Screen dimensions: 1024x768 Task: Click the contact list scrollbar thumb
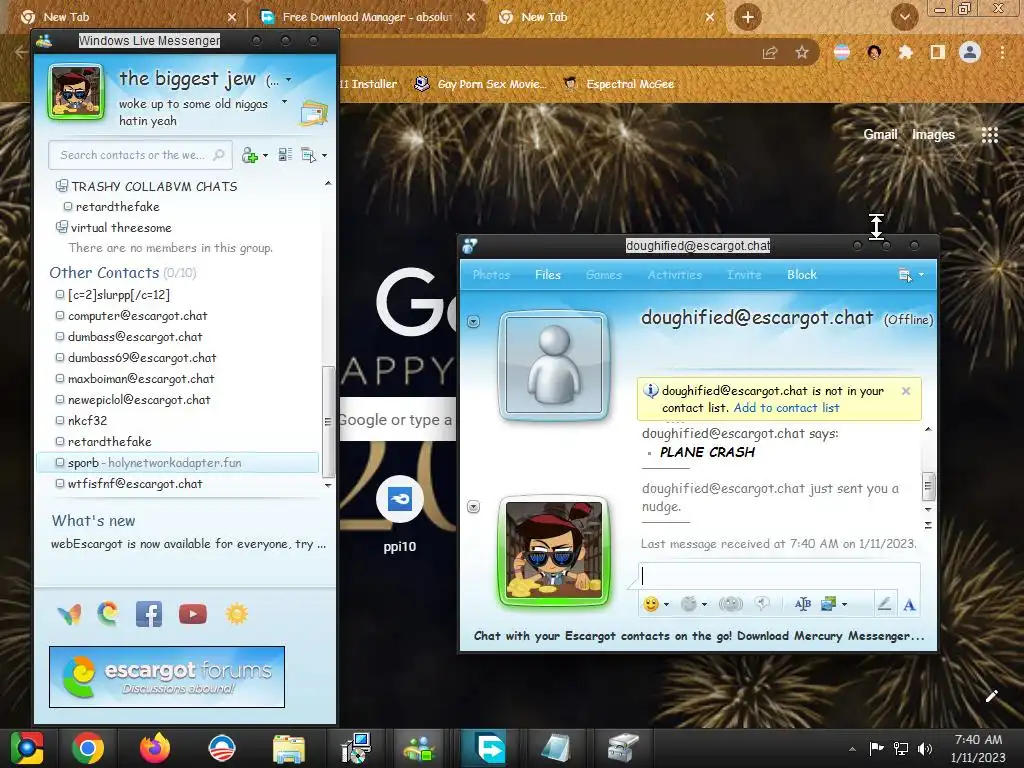pyautogui.click(x=328, y=421)
